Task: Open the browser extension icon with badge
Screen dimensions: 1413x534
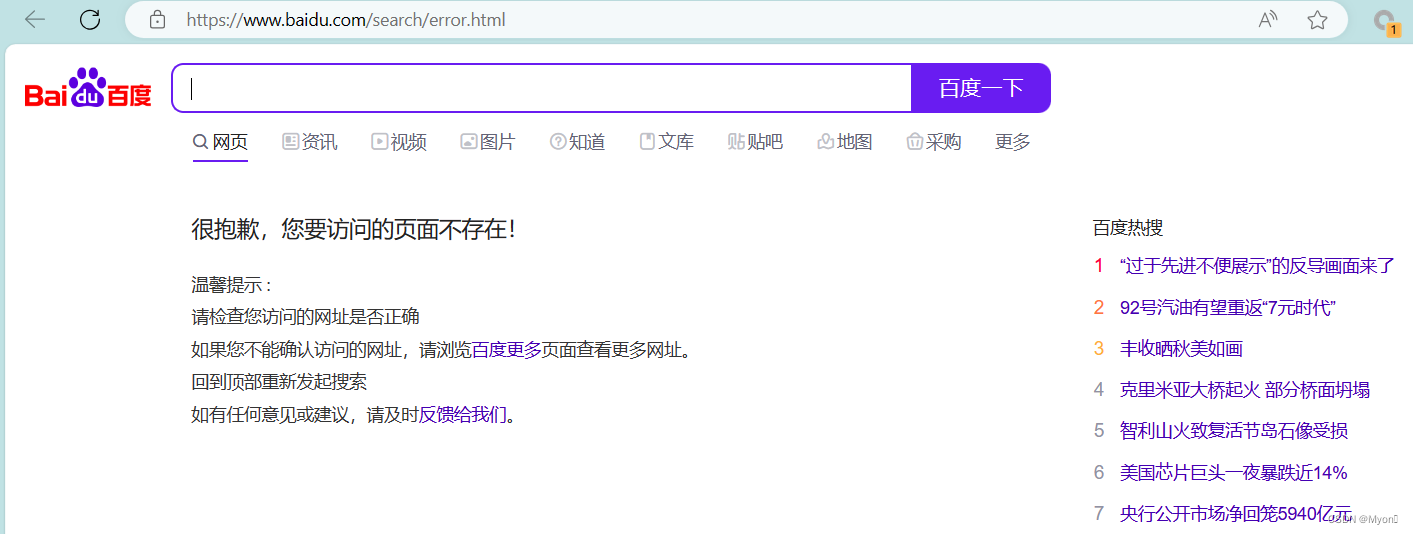Action: pos(1386,22)
